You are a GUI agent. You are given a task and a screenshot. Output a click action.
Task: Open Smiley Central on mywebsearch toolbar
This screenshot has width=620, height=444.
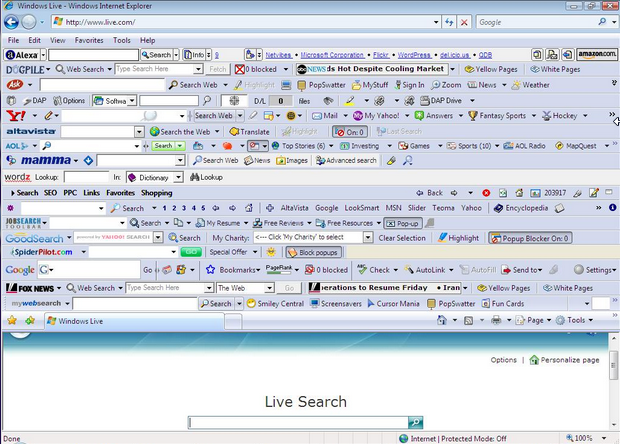[275, 304]
